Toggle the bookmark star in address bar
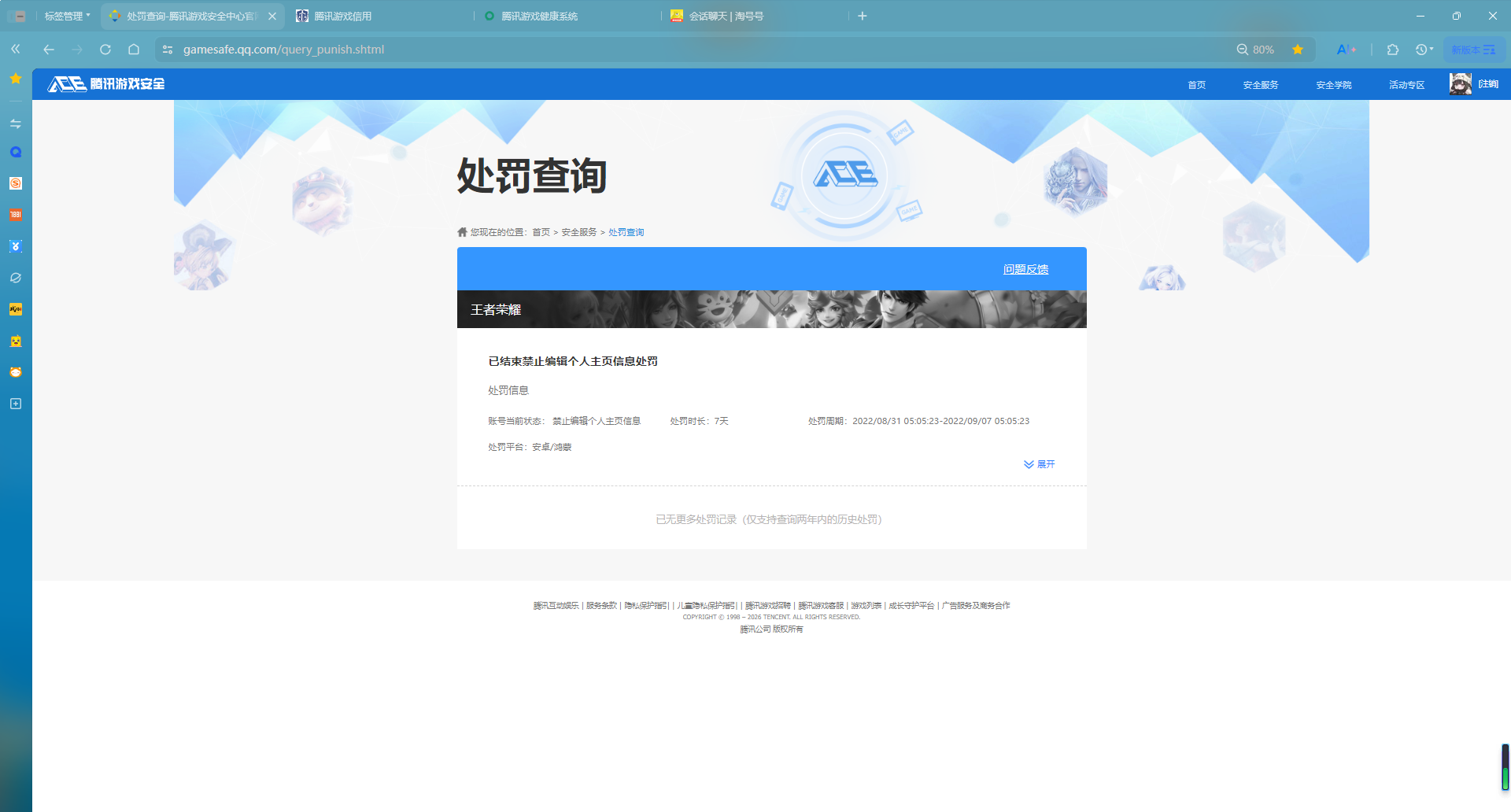 1298,49
